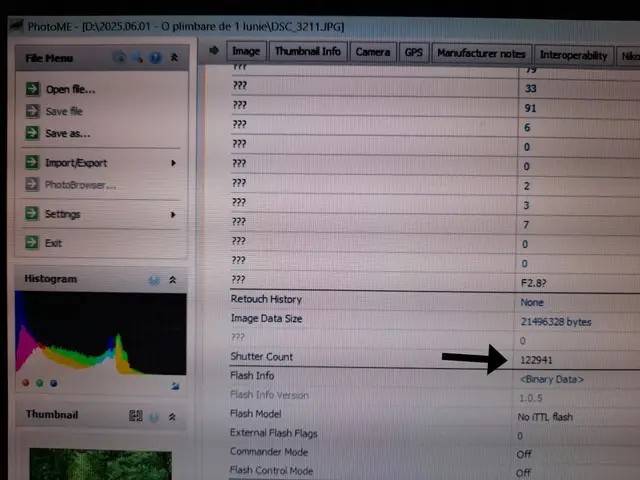Click the histogram graph

point(101,333)
